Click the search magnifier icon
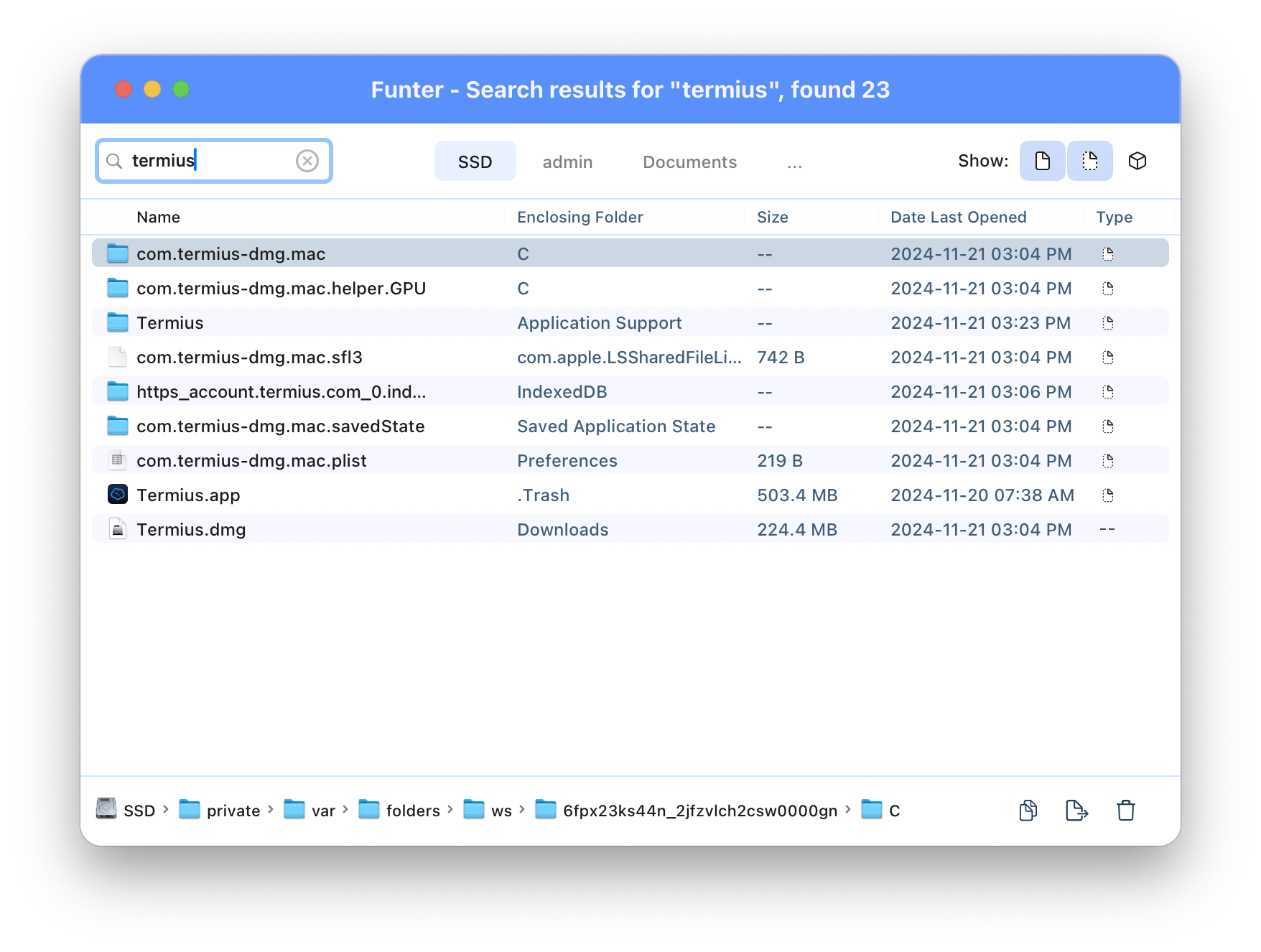 [x=114, y=161]
